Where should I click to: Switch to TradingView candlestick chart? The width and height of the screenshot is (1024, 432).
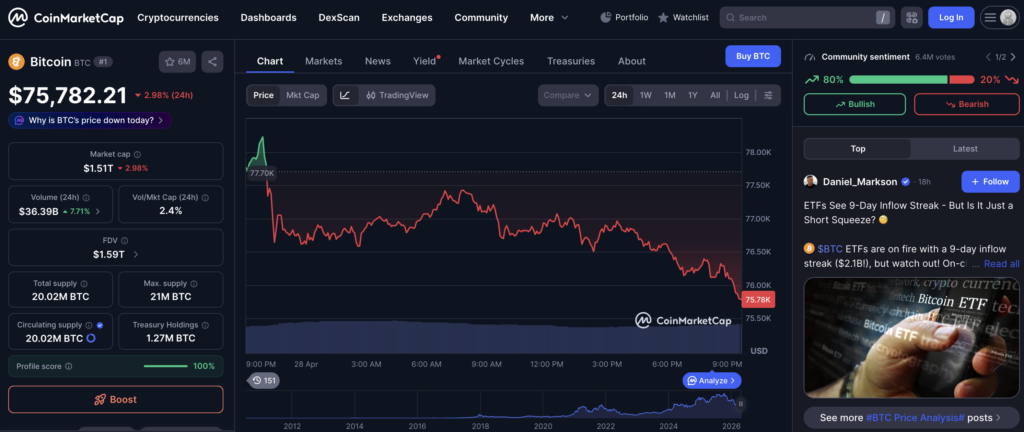[x=398, y=95]
